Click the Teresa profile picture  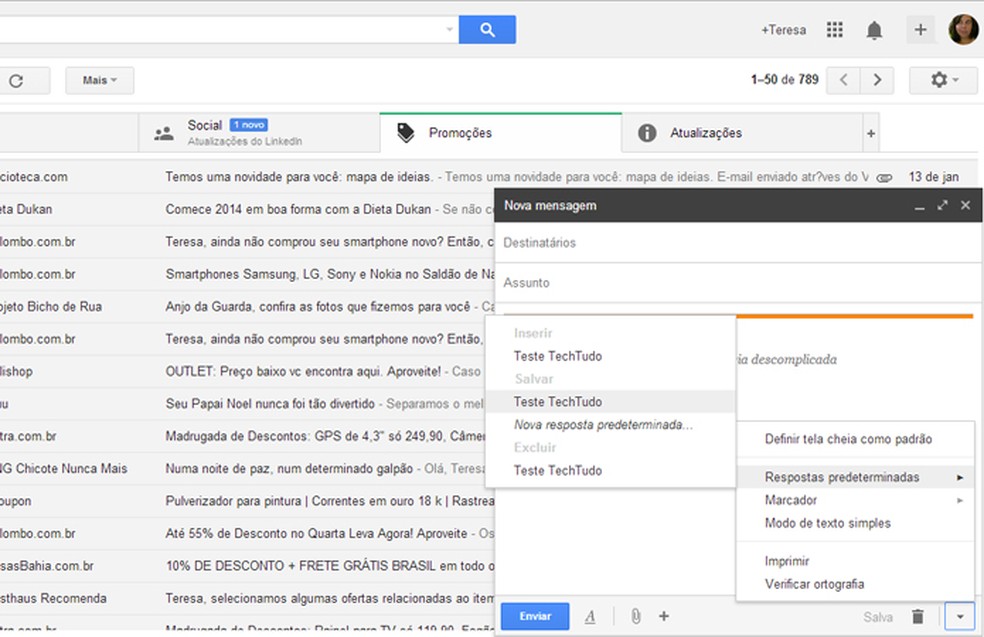[964, 30]
